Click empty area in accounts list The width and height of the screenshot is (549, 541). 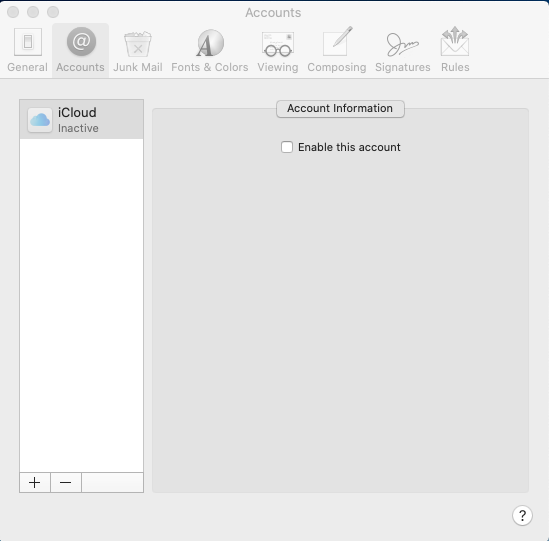[82, 305]
